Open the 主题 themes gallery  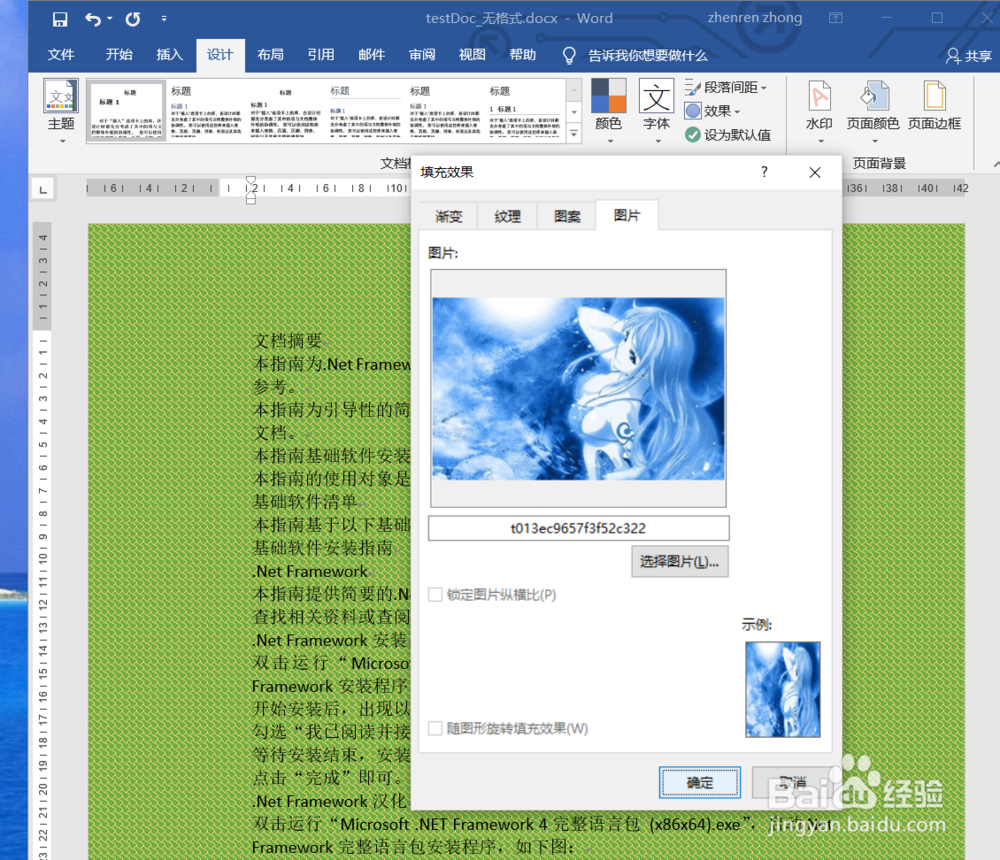61,112
